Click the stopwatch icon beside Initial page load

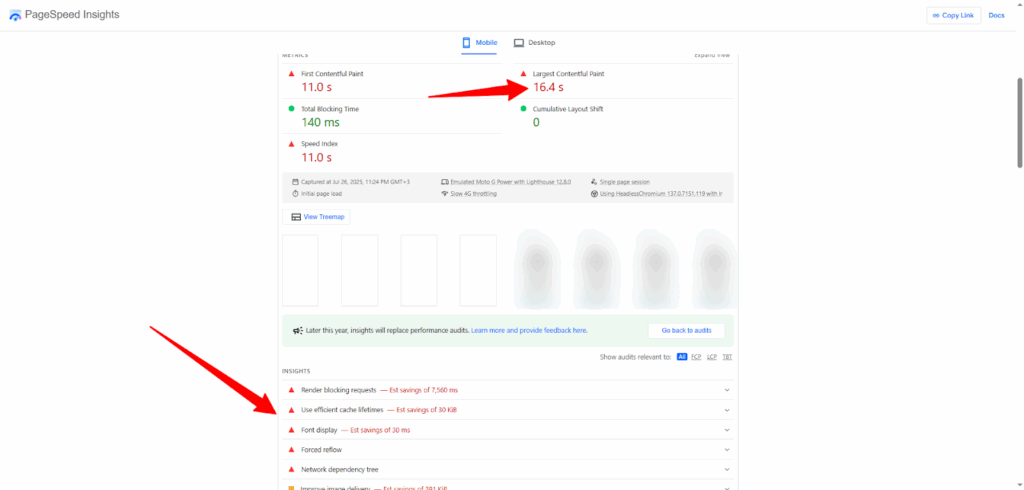(295, 193)
